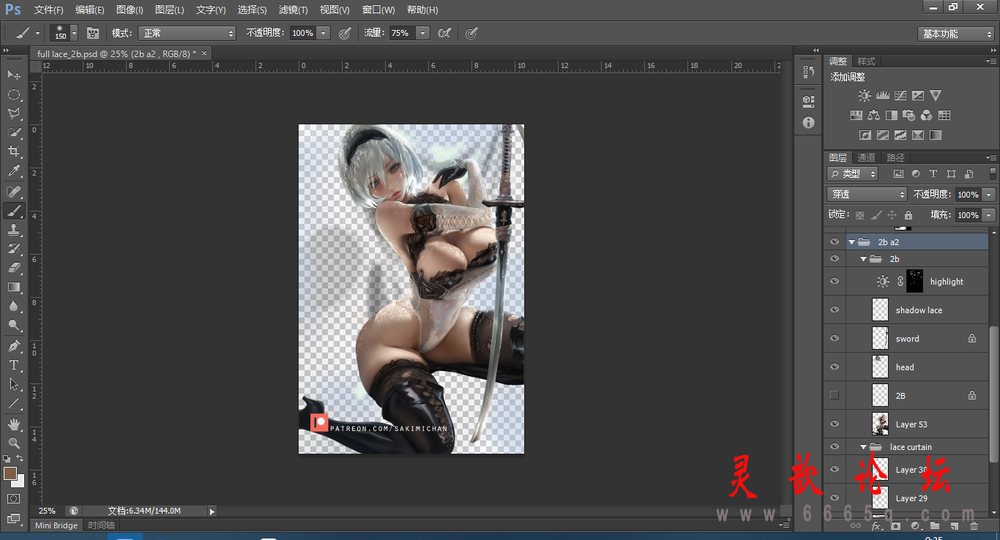The image size is (1000, 540).
Task: Select the Polygonal Lasso tool
Action: point(13,113)
